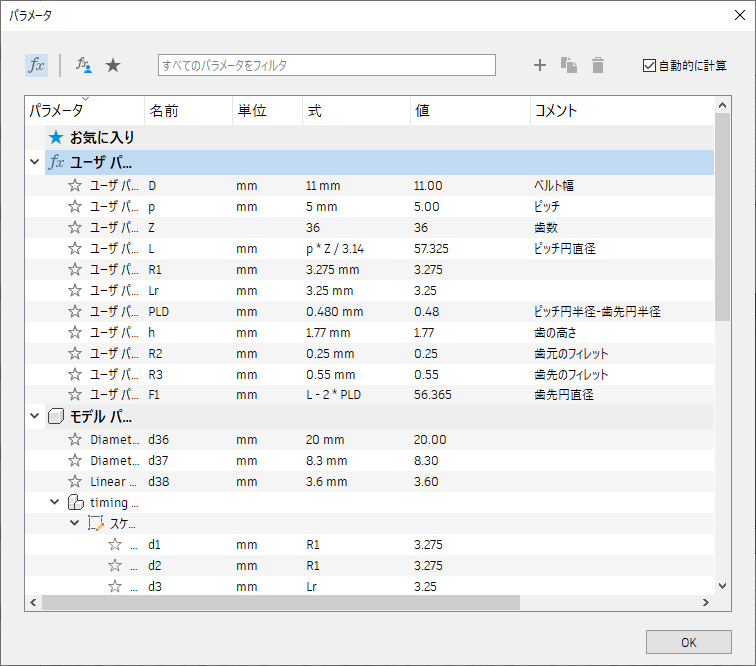Toggle favorite star for d36 parameter
Screen dimensions: 756x666
tap(74, 439)
